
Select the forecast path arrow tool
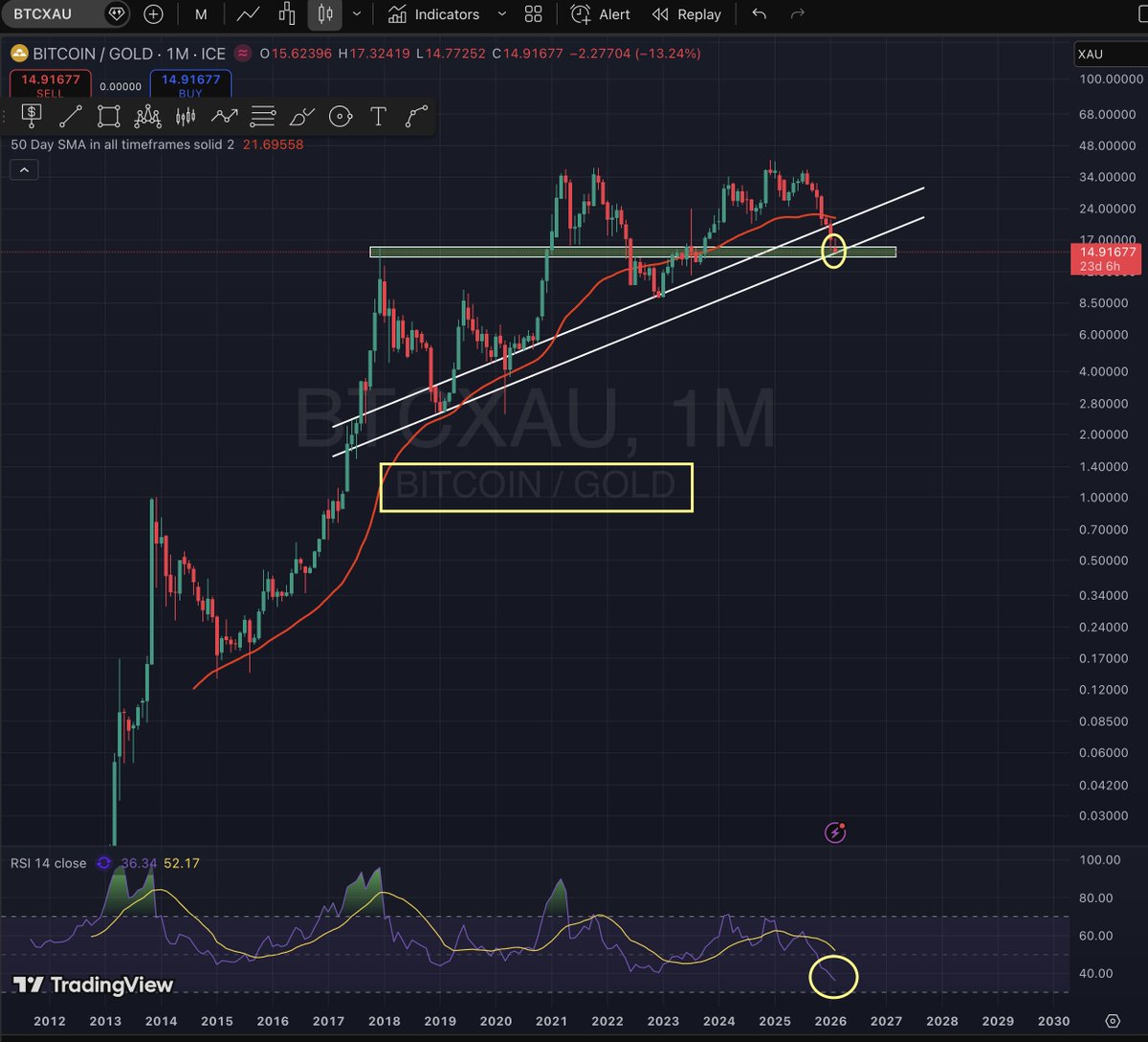(x=225, y=117)
